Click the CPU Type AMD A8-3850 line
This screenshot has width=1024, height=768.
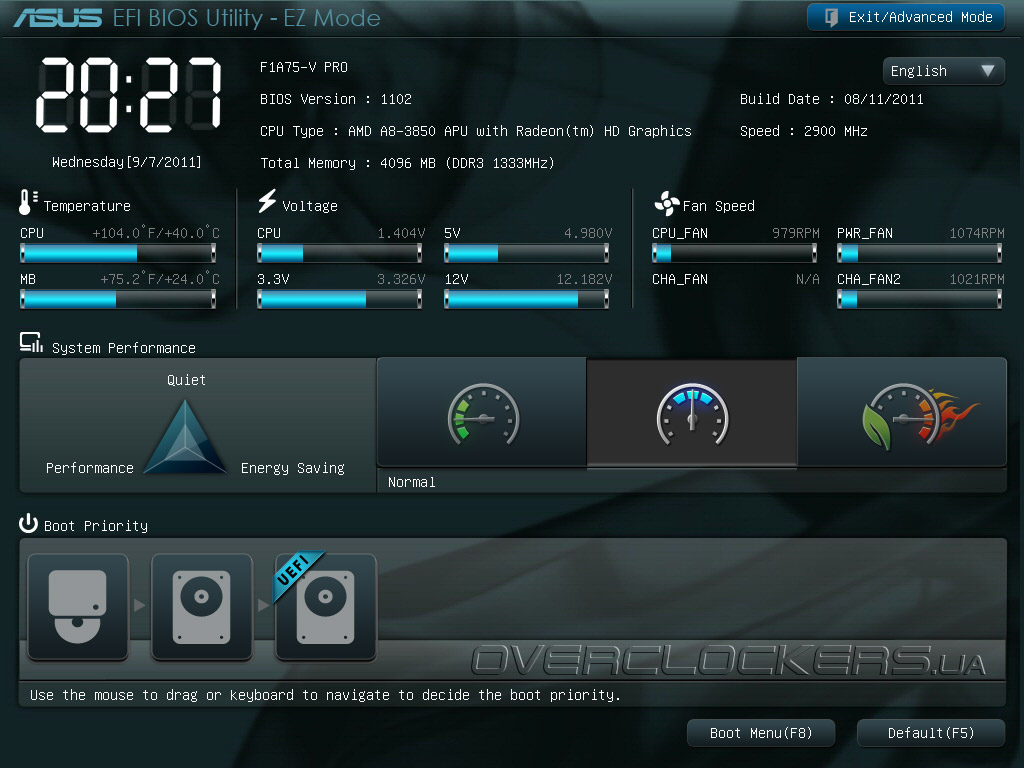(x=475, y=131)
